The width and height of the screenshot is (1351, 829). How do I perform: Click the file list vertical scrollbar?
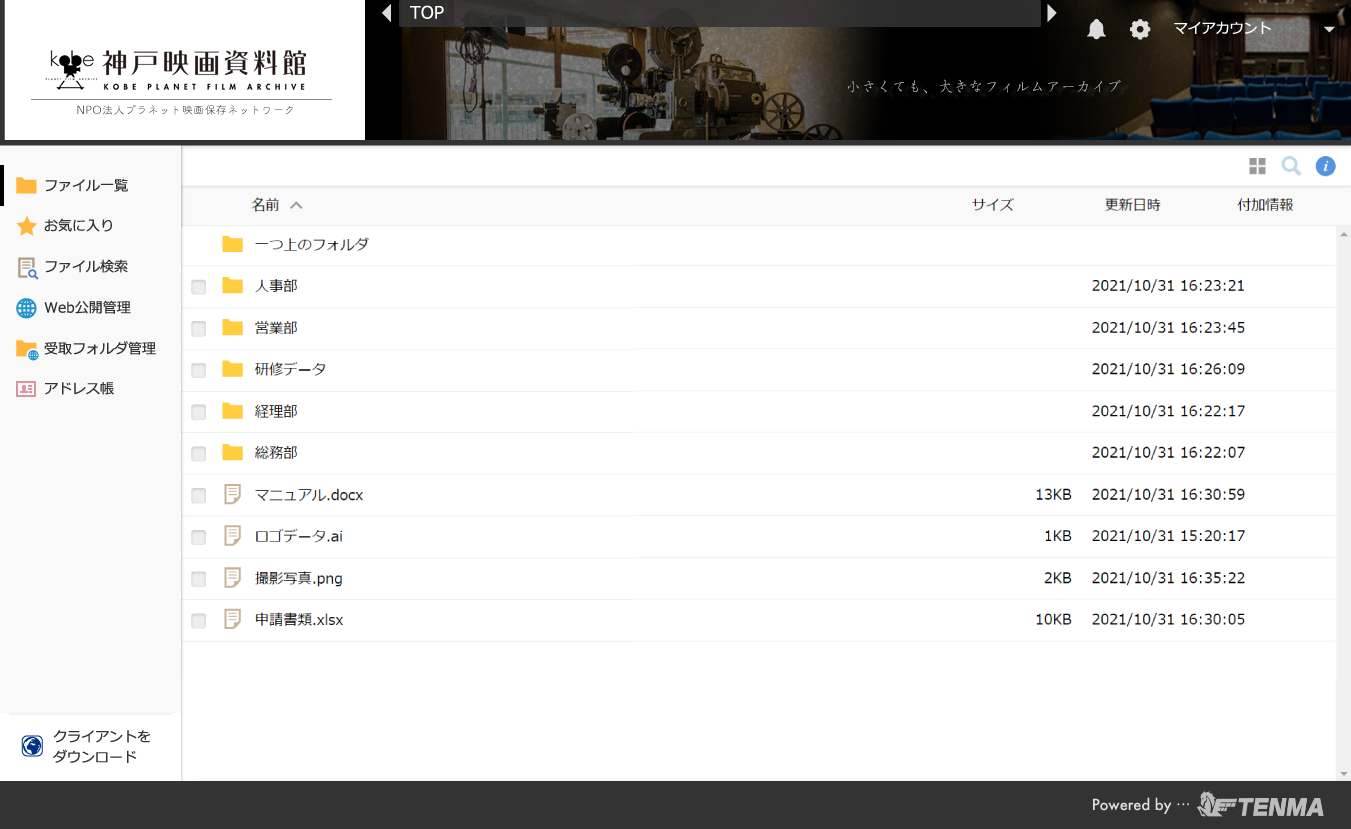1343,500
